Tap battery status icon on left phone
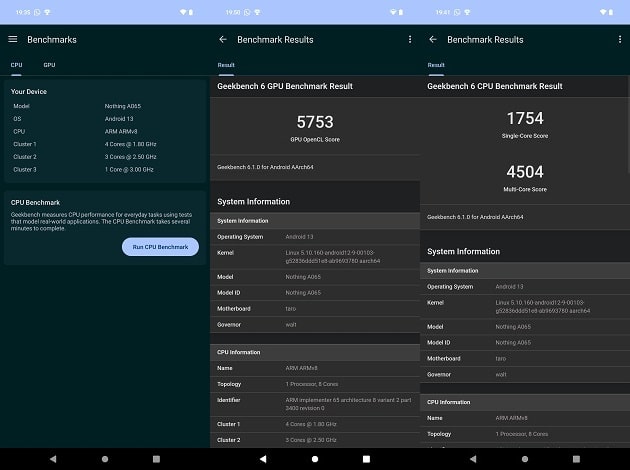 191,12
